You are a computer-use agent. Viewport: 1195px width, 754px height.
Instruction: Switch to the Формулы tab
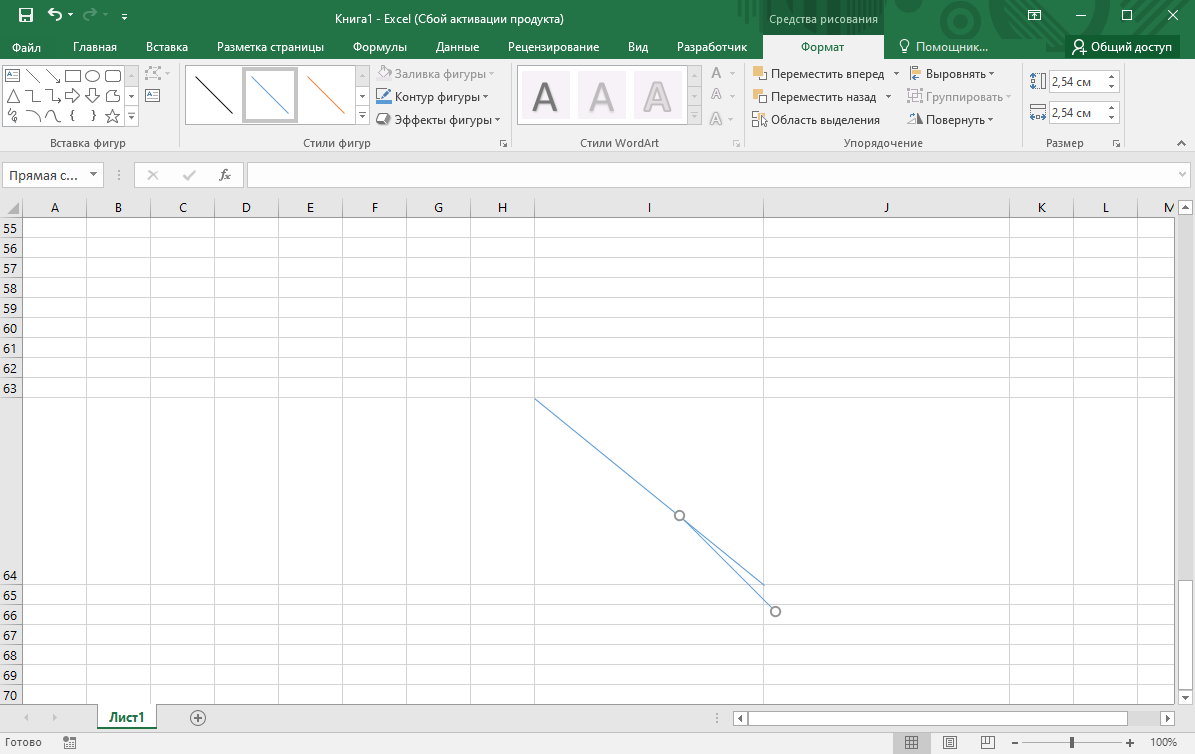click(379, 47)
